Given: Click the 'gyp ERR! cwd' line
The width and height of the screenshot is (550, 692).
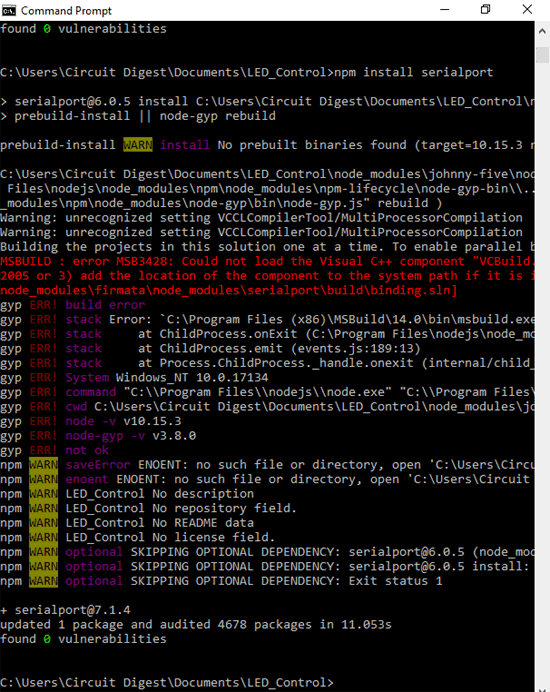Looking at the screenshot, I should tap(267, 407).
